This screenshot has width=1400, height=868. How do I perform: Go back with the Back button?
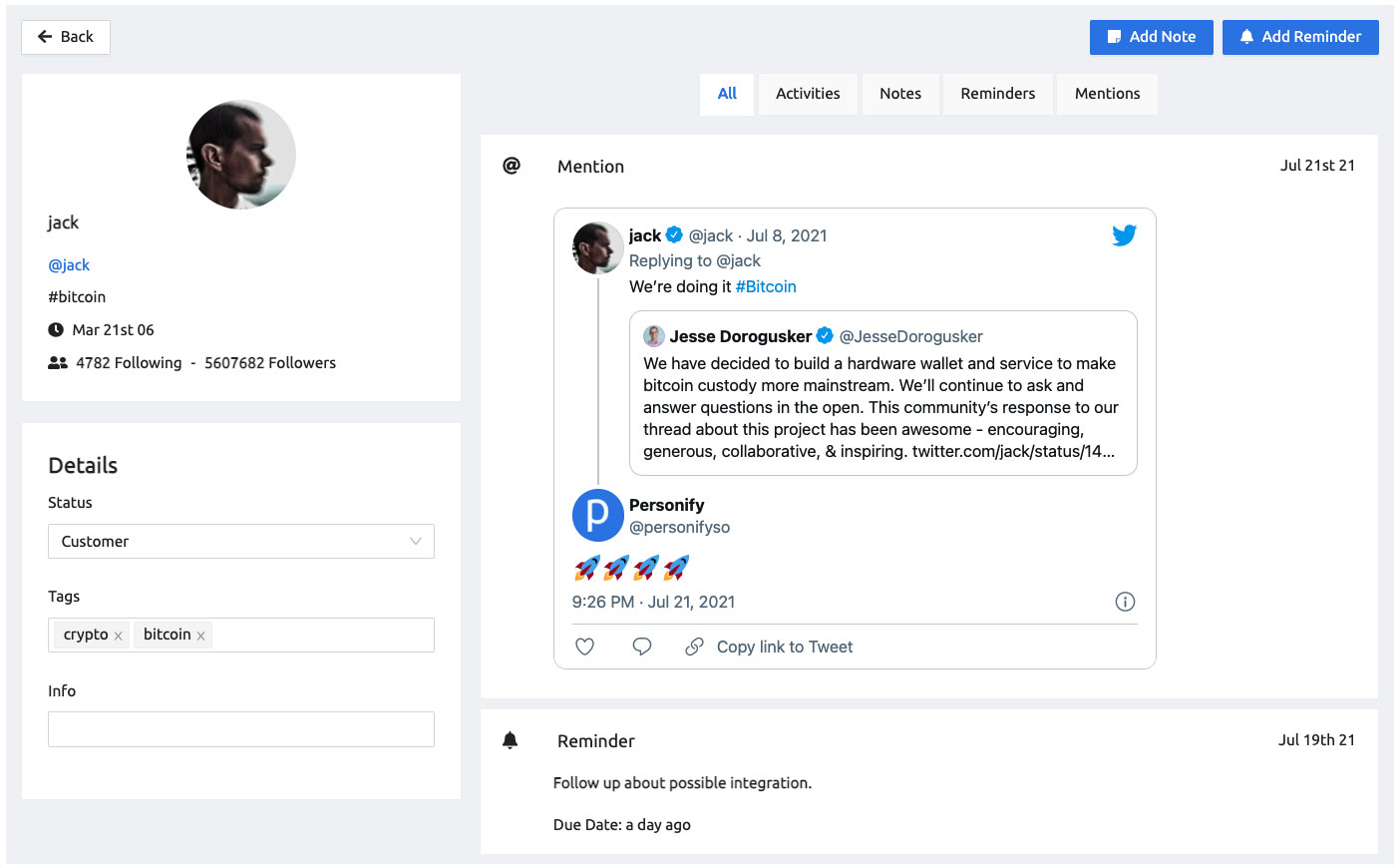click(66, 37)
